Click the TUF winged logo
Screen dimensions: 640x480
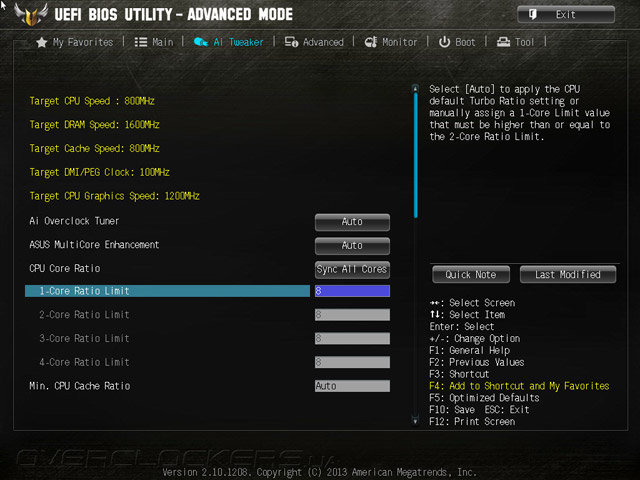point(31,15)
